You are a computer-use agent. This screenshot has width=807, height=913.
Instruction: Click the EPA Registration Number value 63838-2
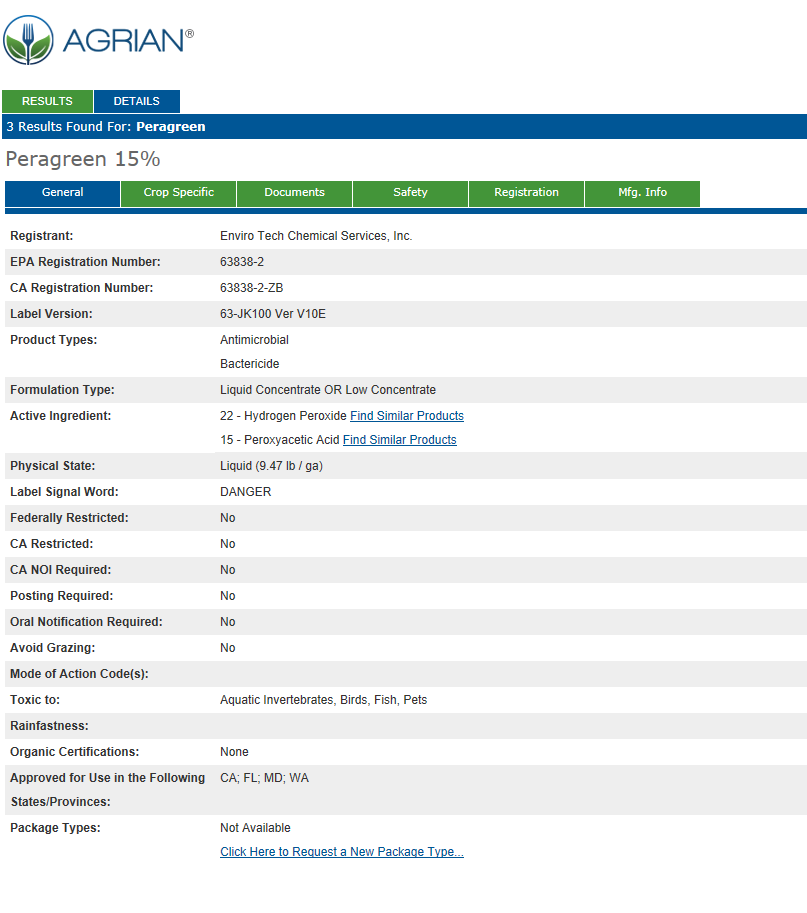tap(242, 262)
